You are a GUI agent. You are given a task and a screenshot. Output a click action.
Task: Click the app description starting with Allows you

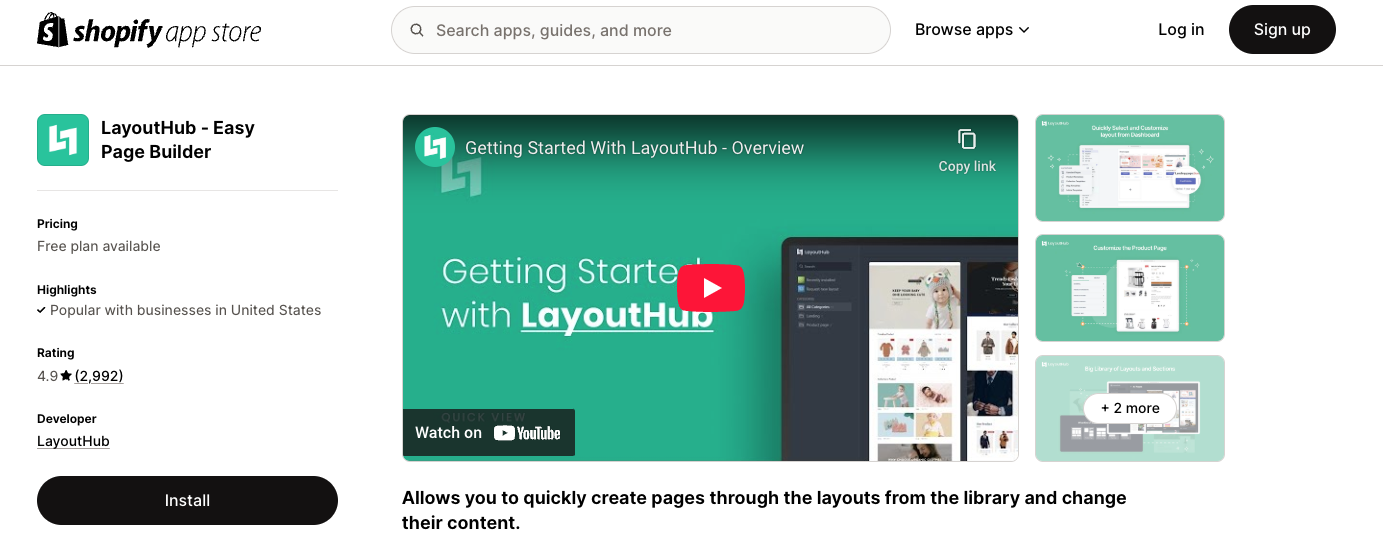[x=764, y=510]
